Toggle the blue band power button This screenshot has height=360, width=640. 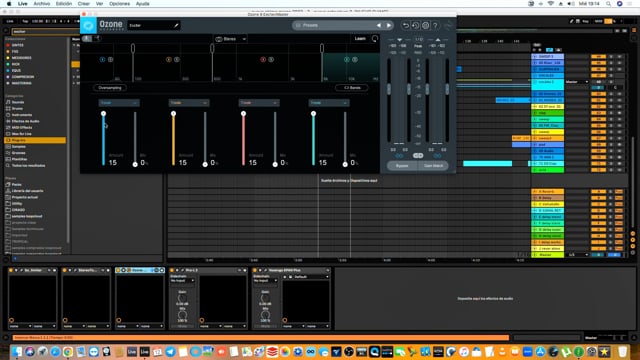(102, 60)
